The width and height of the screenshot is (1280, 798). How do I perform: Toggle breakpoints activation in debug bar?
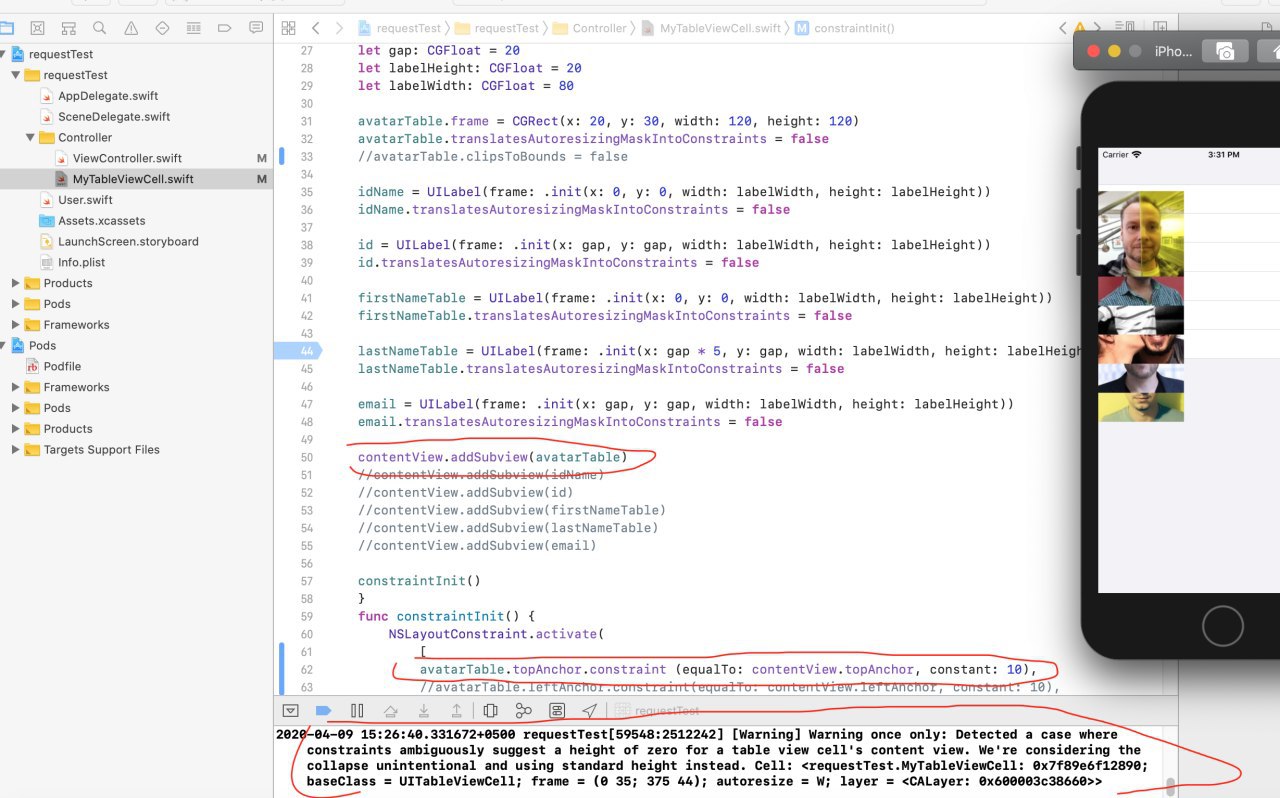[x=323, y=710]
